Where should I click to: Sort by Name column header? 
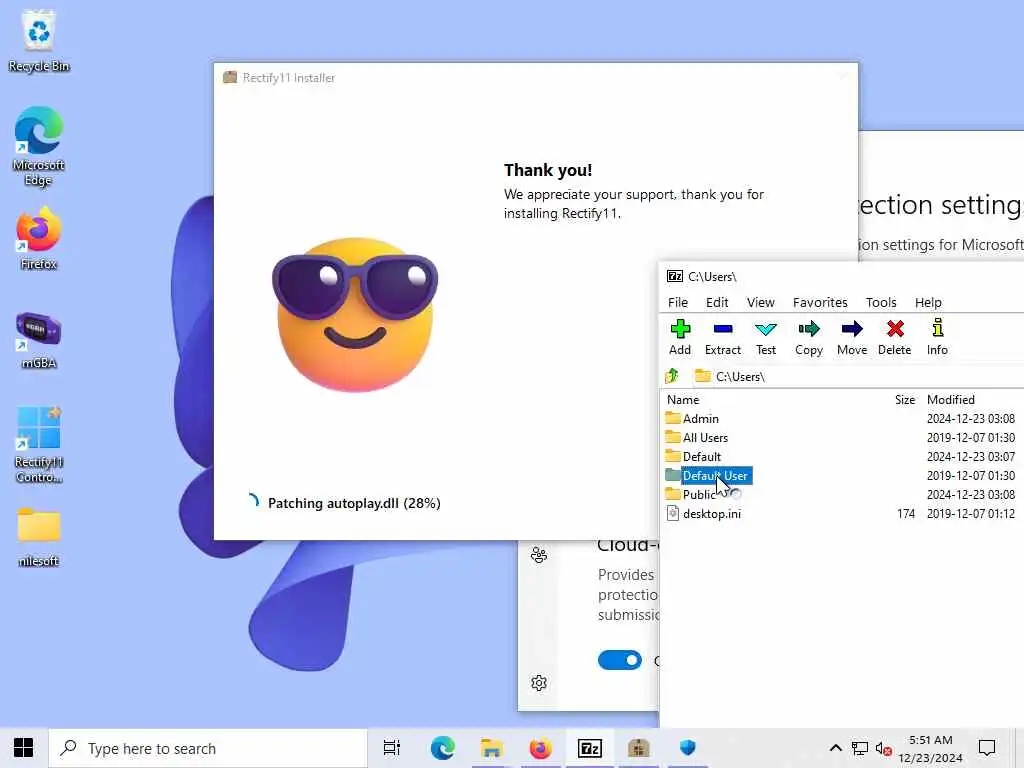tap(682, 400)
